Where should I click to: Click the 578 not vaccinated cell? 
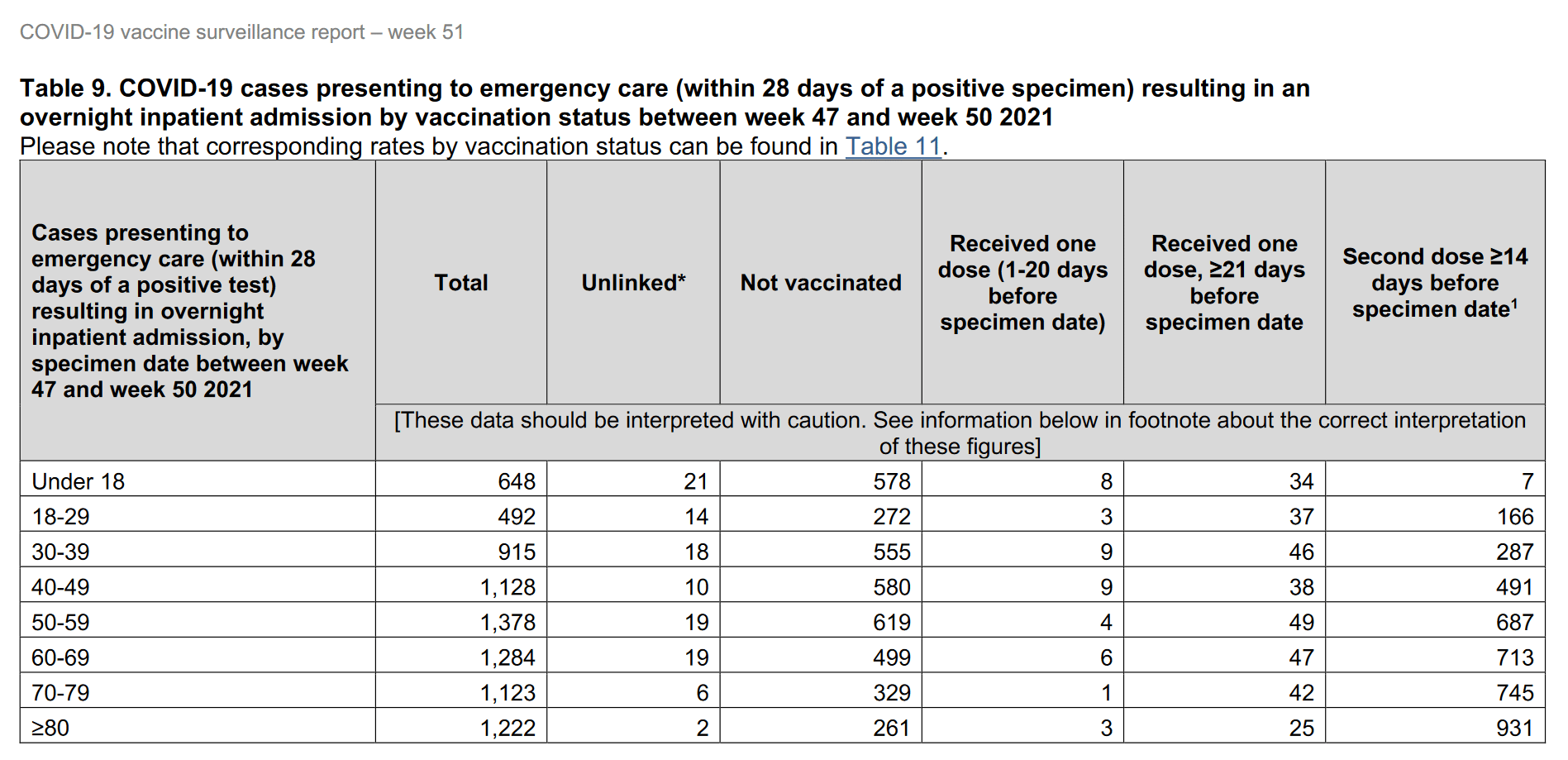(x=892, y=481)
